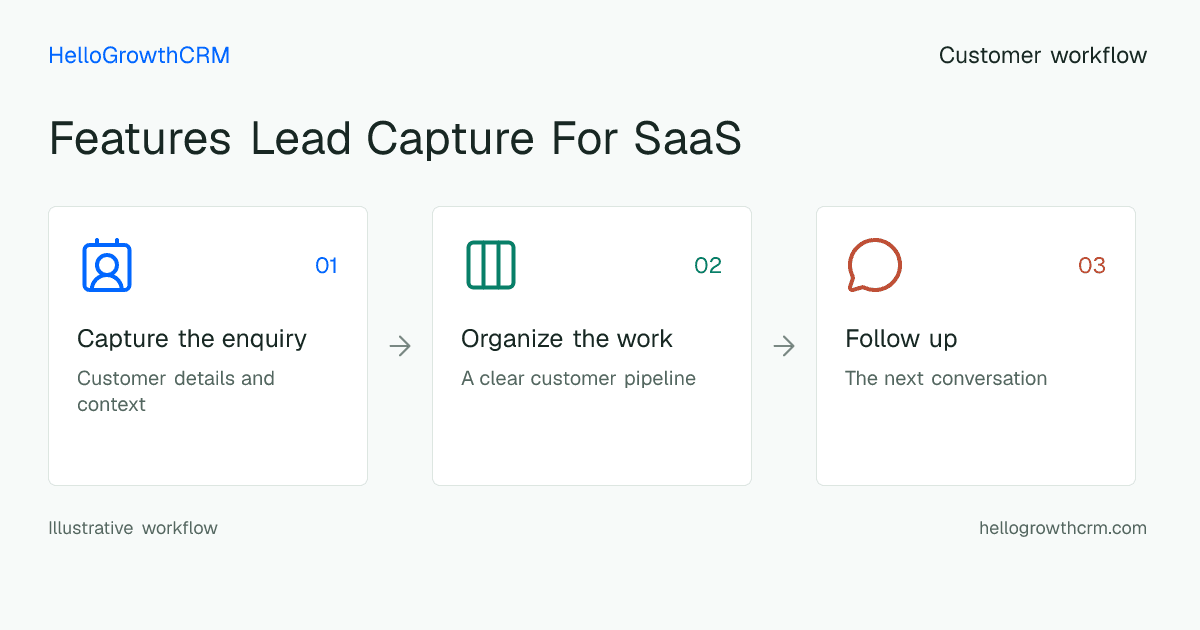Visit hellogrowthcrm.com footer link
Viewport: 1200px width, 630px height.
click(x=1063, y=528)
